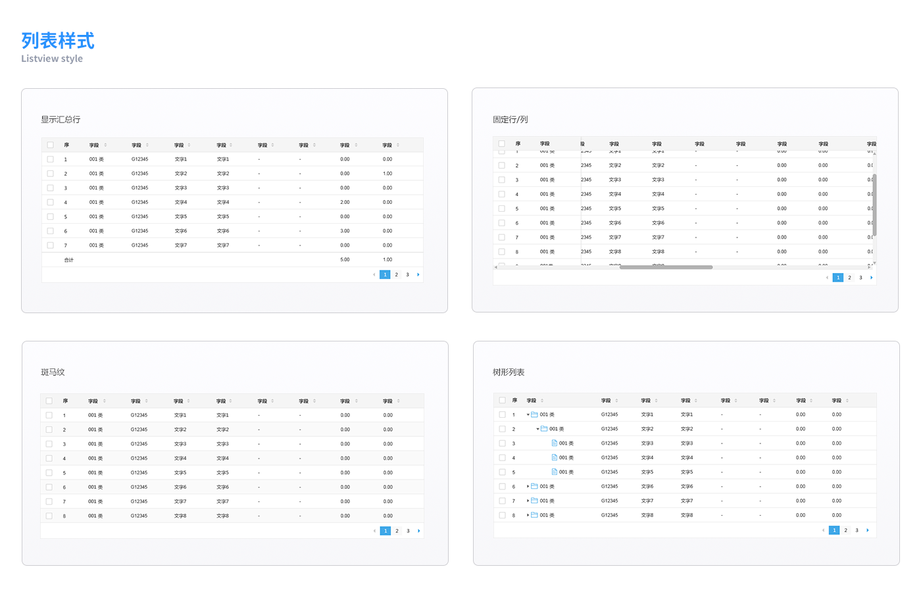Click folder icon in row 7 of 树形列表
923x600 pixels.
pyautogui.click(x=534, y=500)
